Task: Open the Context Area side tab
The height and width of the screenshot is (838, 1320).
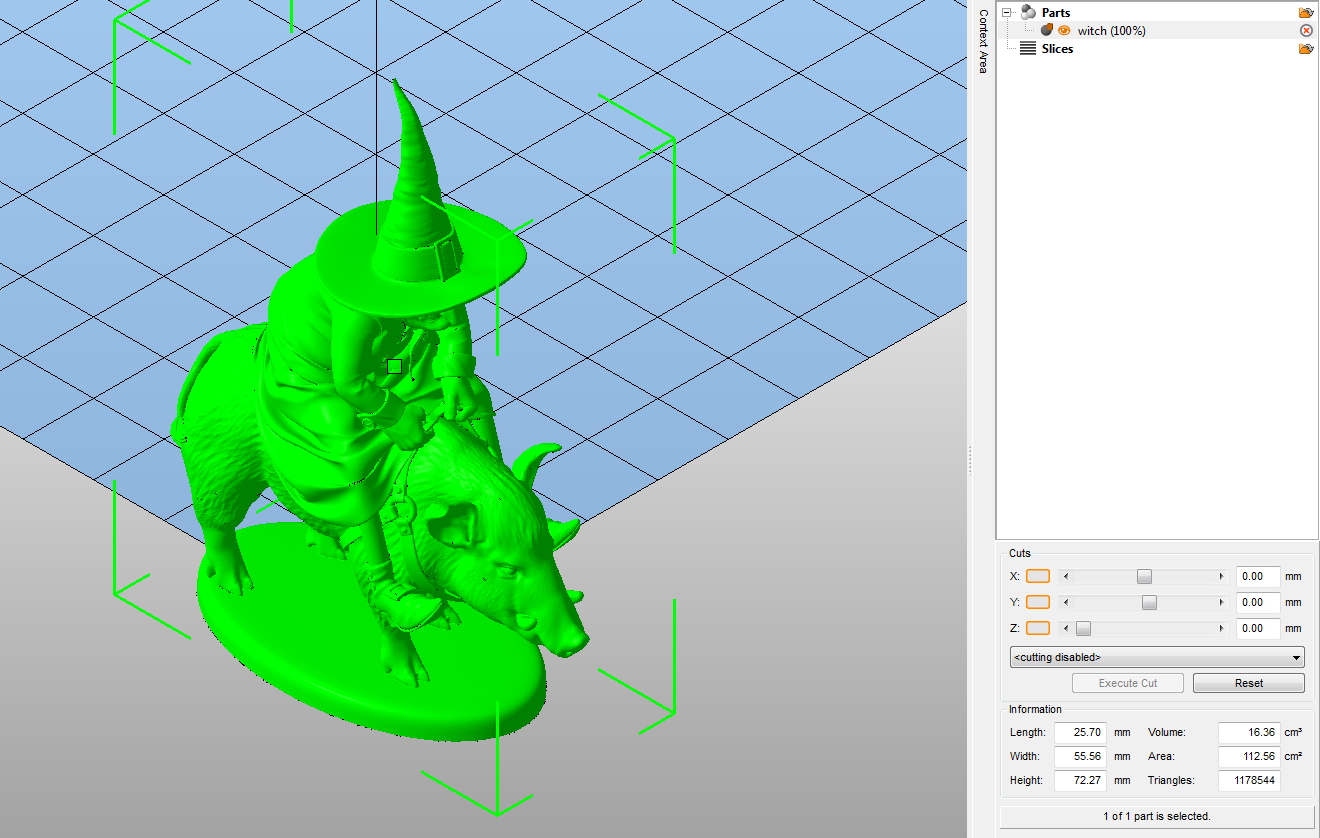Action: tap(982, 41)
